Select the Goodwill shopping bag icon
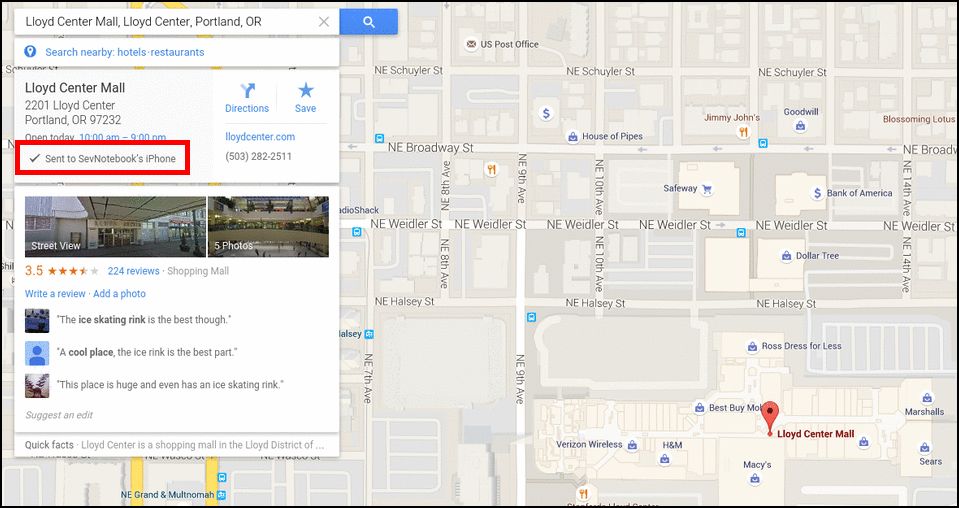The height and width of the screenshot is (508, 959). tap(800, 127)
